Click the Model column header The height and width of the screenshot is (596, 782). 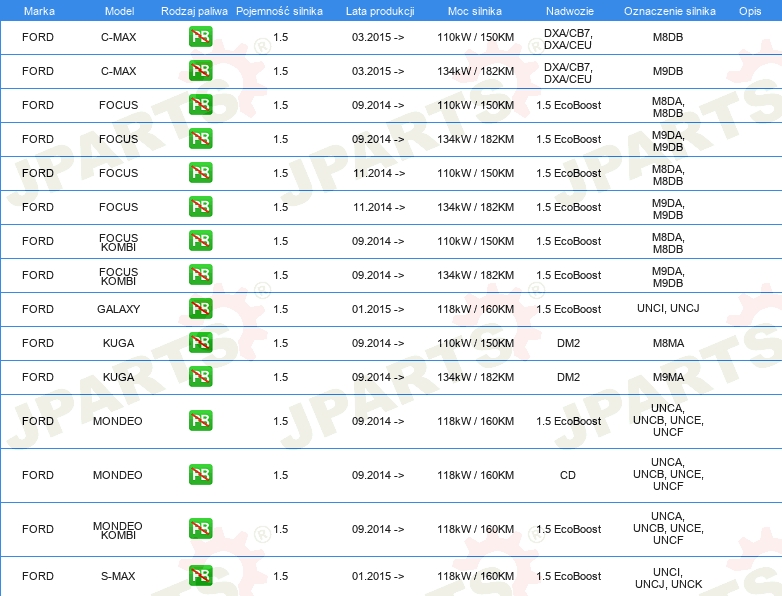click(x=120, y=11)
